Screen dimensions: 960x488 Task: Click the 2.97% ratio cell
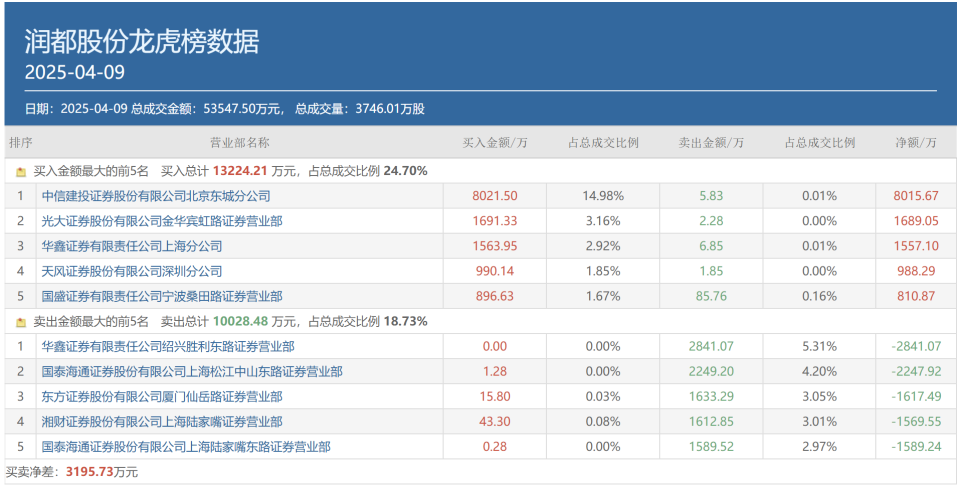pos(819,447)
